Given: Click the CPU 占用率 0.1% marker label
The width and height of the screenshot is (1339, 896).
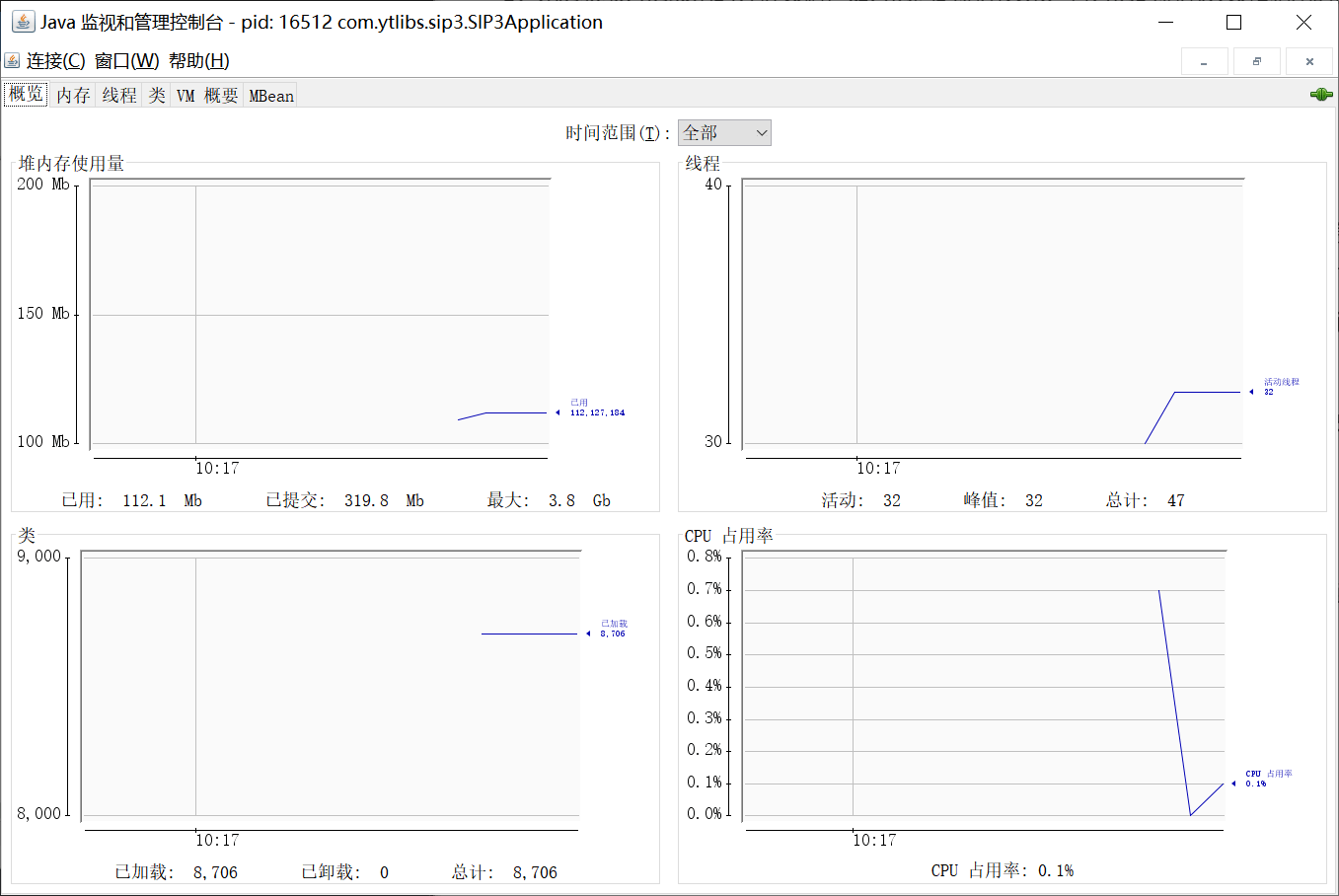Looking at the screenshot, I should [1268, 779].
